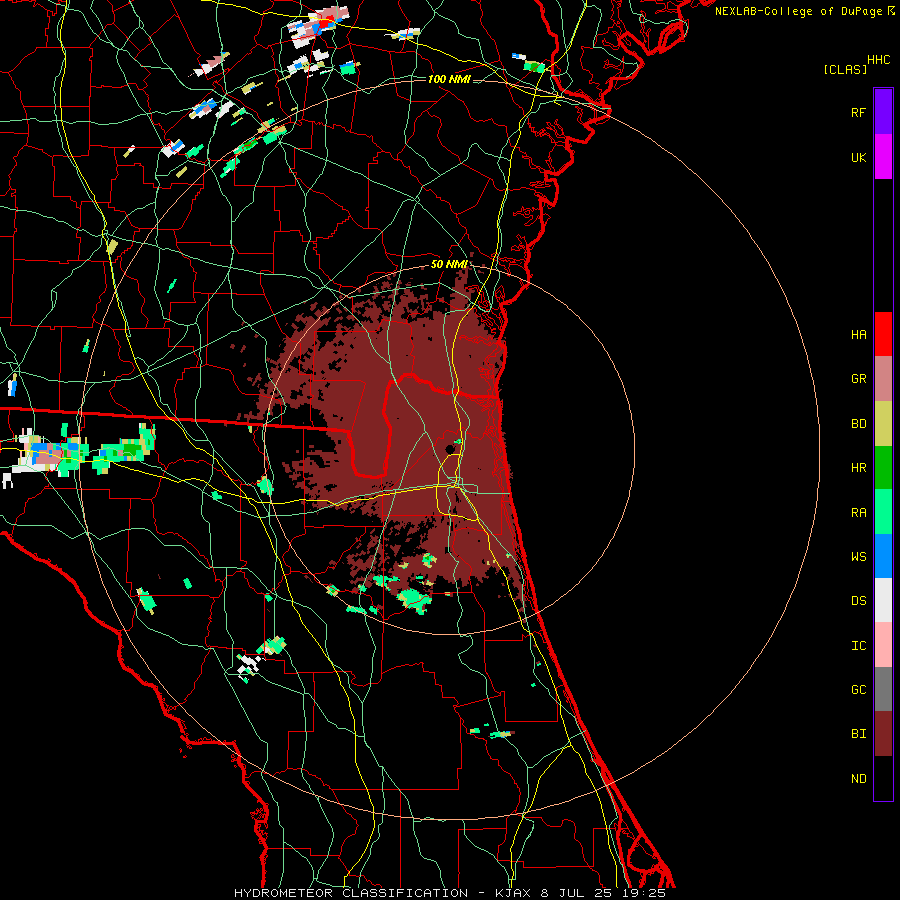Viewport: 900px width, 900px height.
Task: Click the HYDROMETEOR CLASSIFICATION title text
Action: 351,893
